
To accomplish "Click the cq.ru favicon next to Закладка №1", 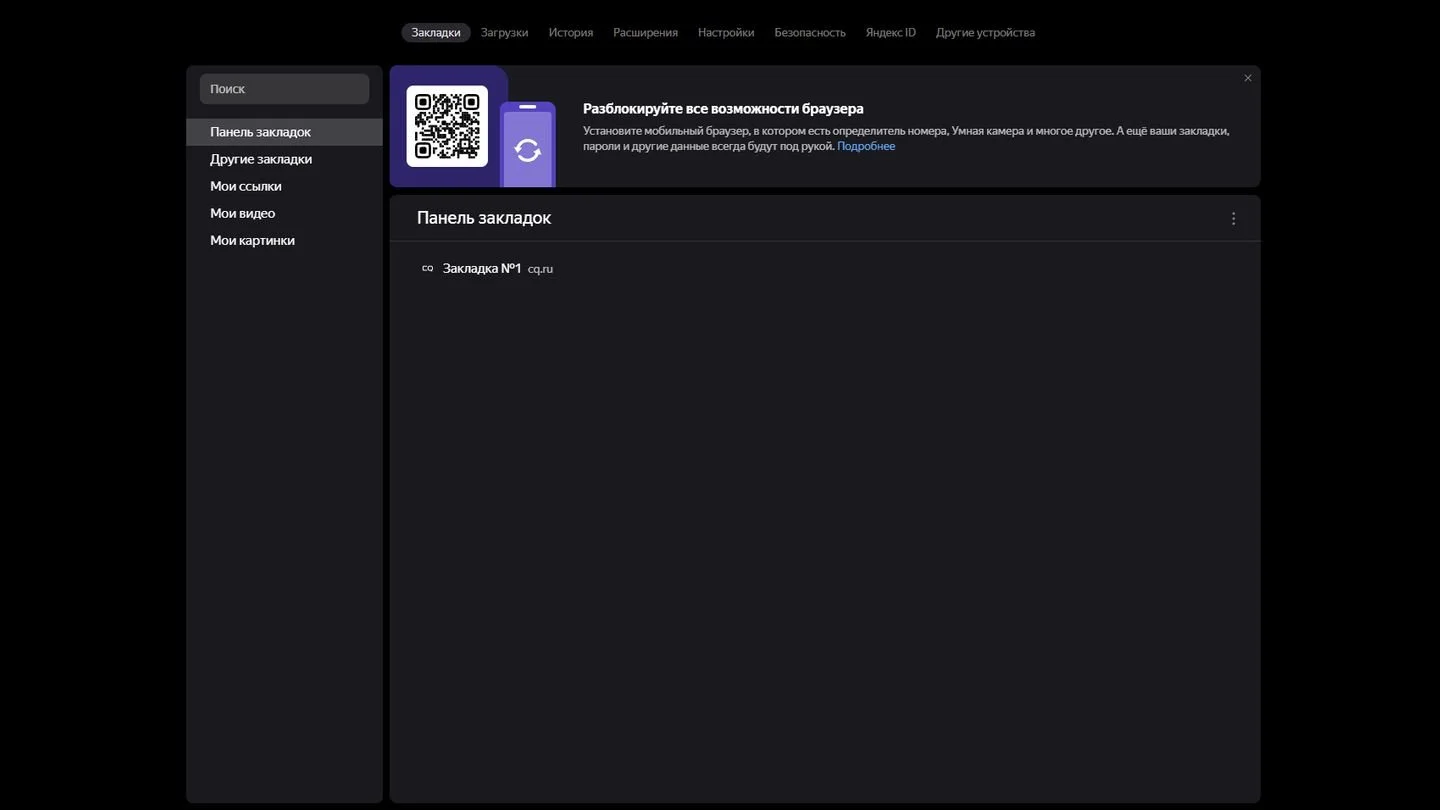I will 428,268.
